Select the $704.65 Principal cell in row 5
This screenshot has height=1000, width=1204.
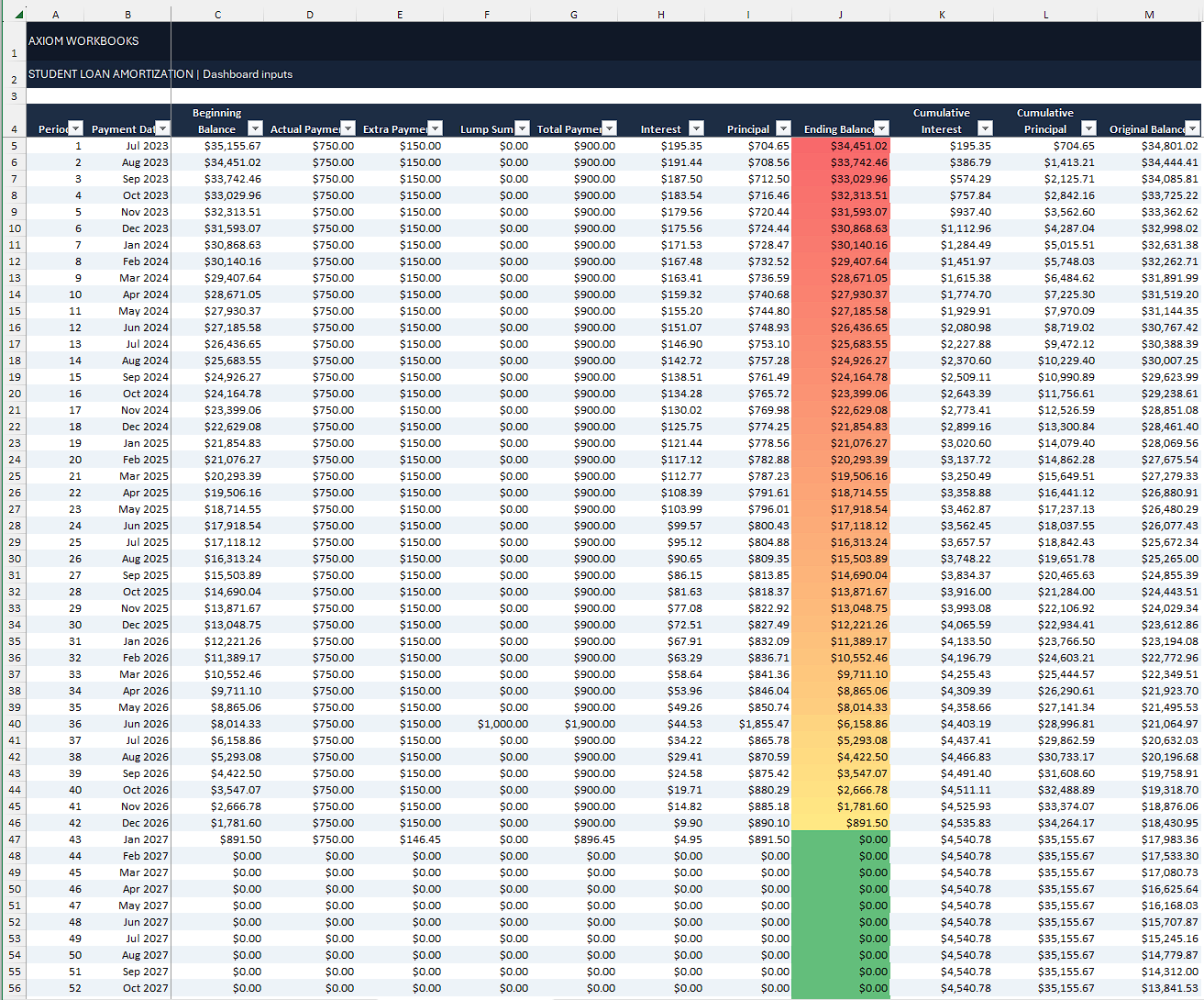pyautogui.click(x=748, y=146)
